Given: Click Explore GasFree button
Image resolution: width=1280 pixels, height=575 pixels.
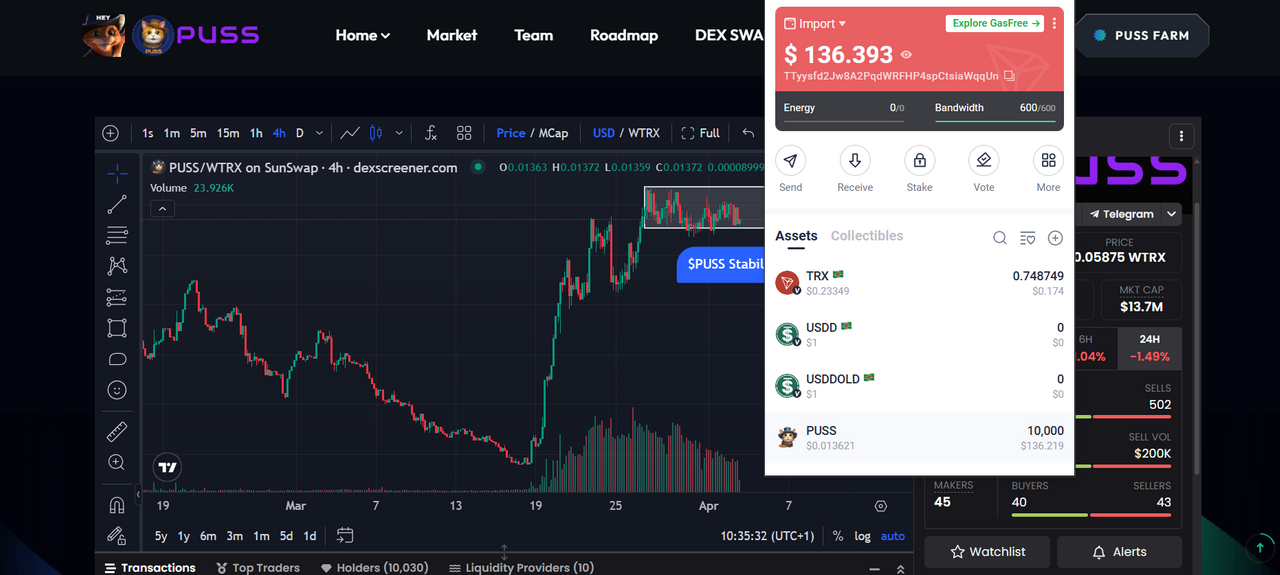Looking at the screenshot, I should 995,23.
